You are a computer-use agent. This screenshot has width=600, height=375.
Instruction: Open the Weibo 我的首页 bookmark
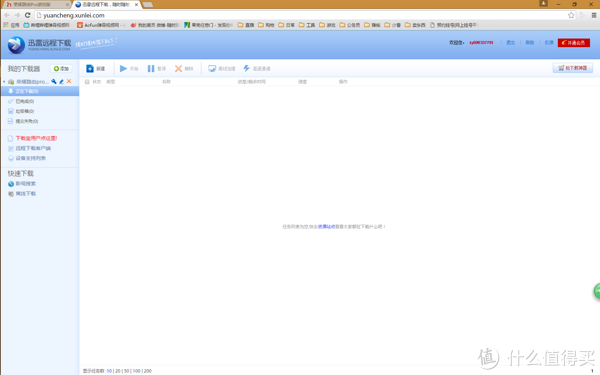click(155, 25)
